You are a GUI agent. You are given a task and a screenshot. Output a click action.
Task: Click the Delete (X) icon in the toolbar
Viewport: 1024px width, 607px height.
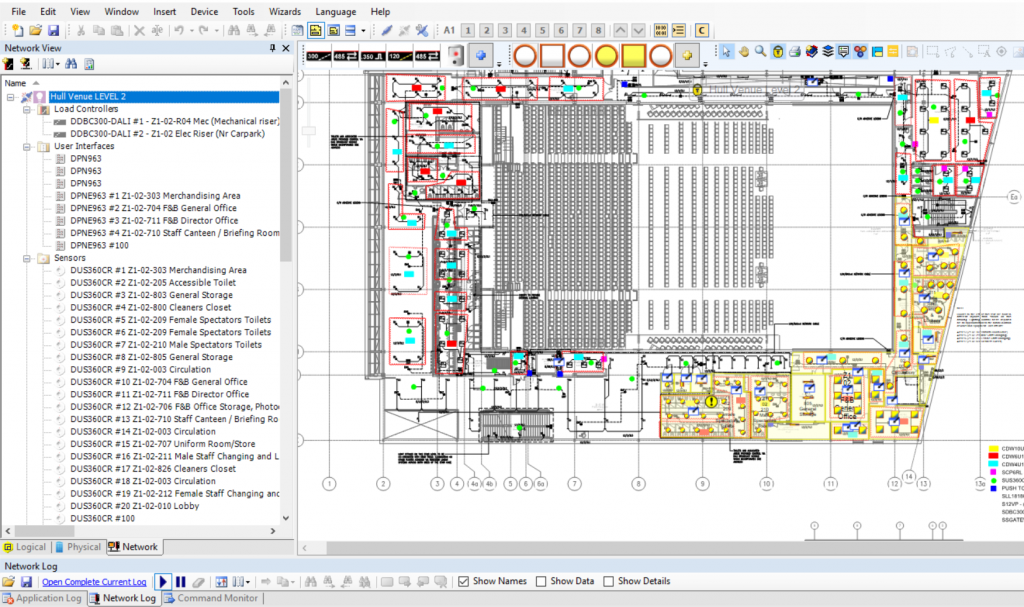139,30
